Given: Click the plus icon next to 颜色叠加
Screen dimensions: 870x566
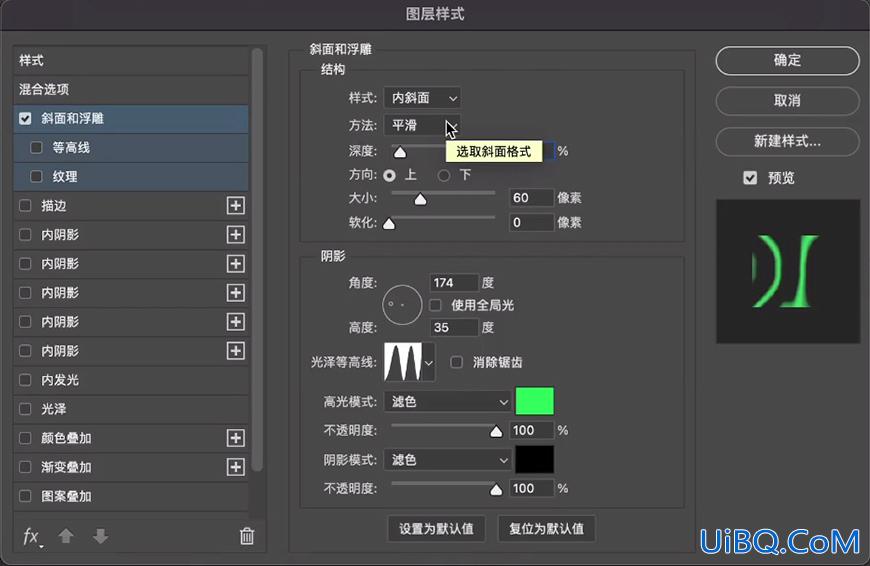Looking at the screenshot, I should pyautogui.click(x=235, y=438).
